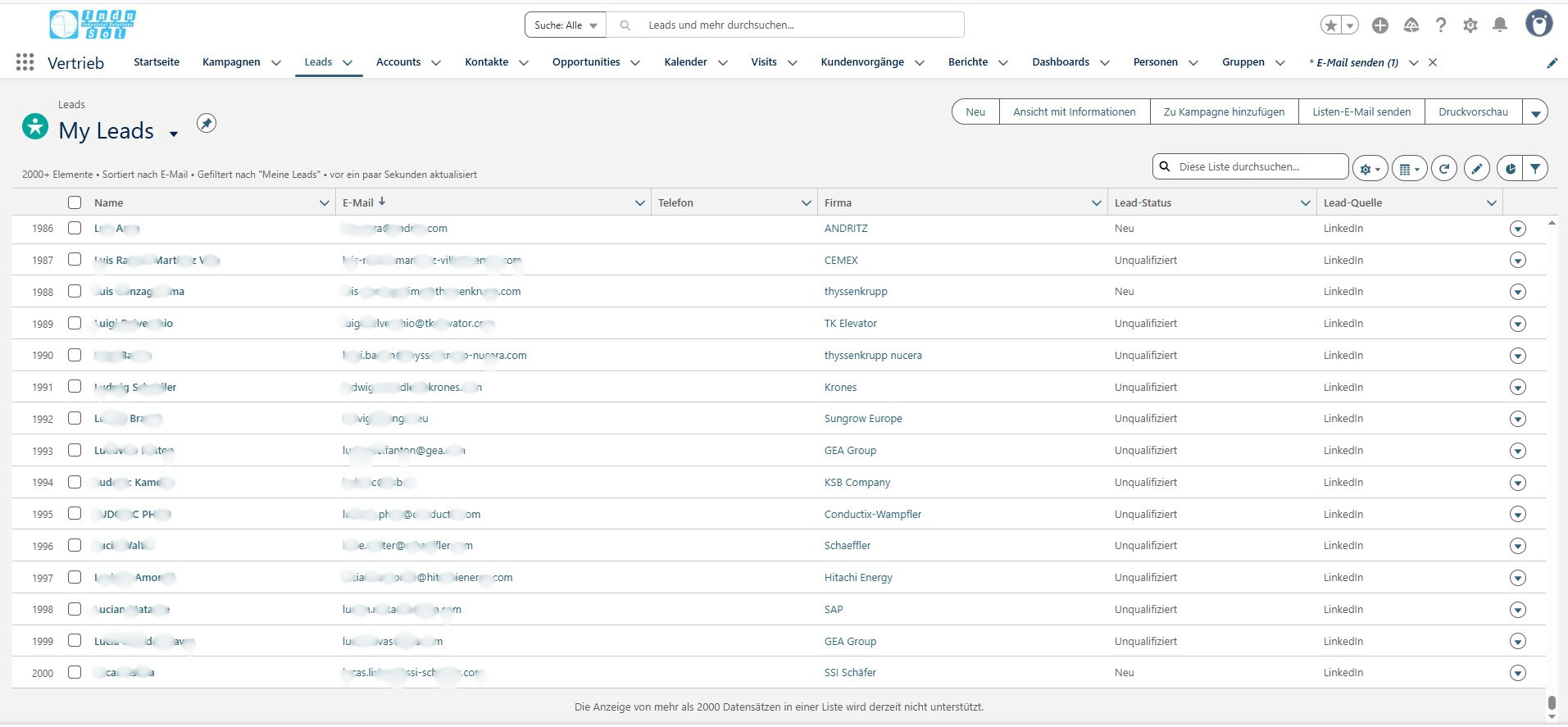Click Zu Kampagne hinzufügen button
Image resolution: width=1568 pixels, height=727 pixels.
(x=1225, y=112)
